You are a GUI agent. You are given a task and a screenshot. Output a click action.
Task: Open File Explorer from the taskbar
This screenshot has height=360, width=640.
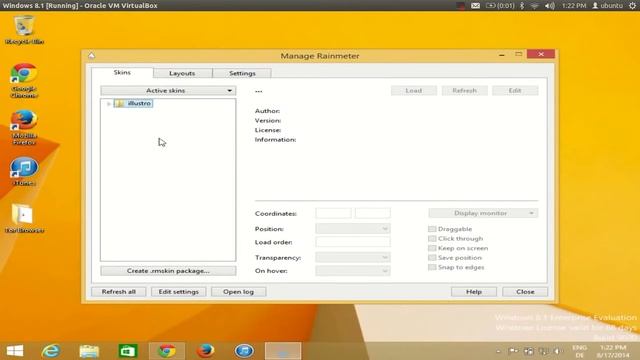point(89,351)
